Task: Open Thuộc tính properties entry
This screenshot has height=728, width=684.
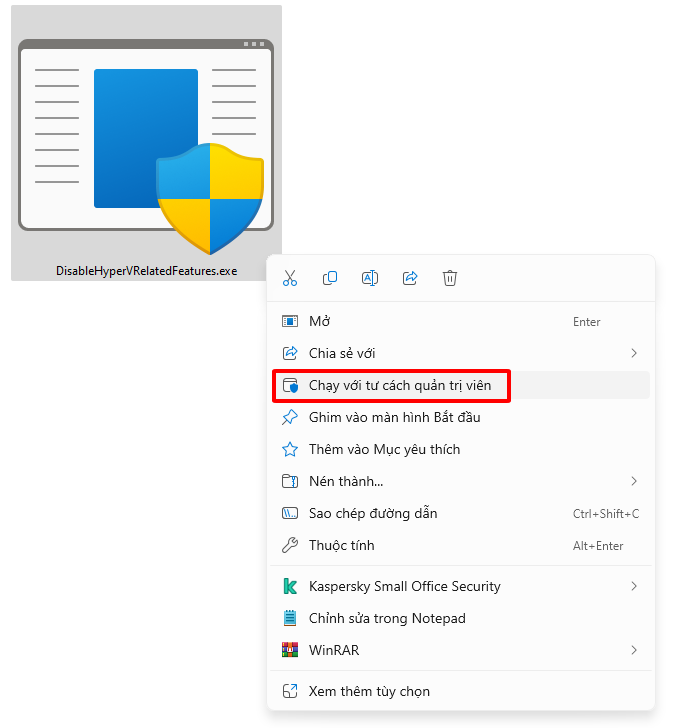Action: tap(461, 546)
